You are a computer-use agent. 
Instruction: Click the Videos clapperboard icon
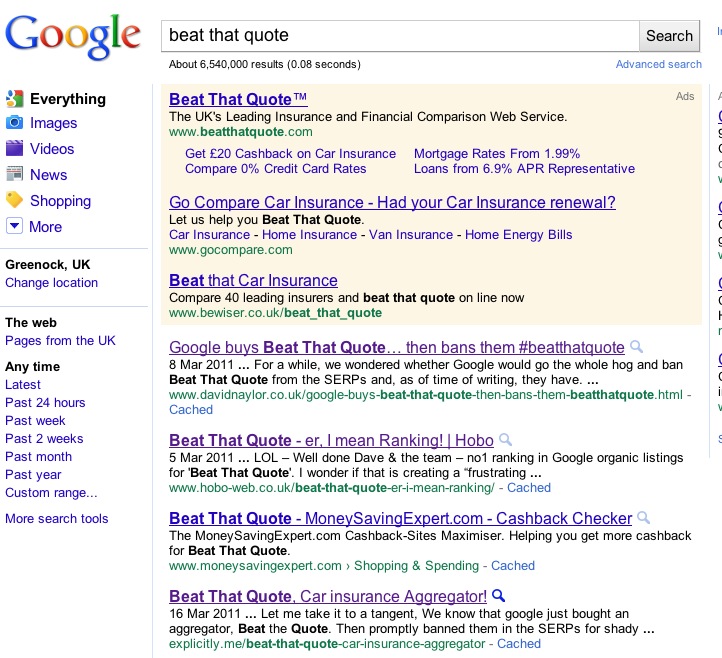pyautogui.click(x=14, y=148)
